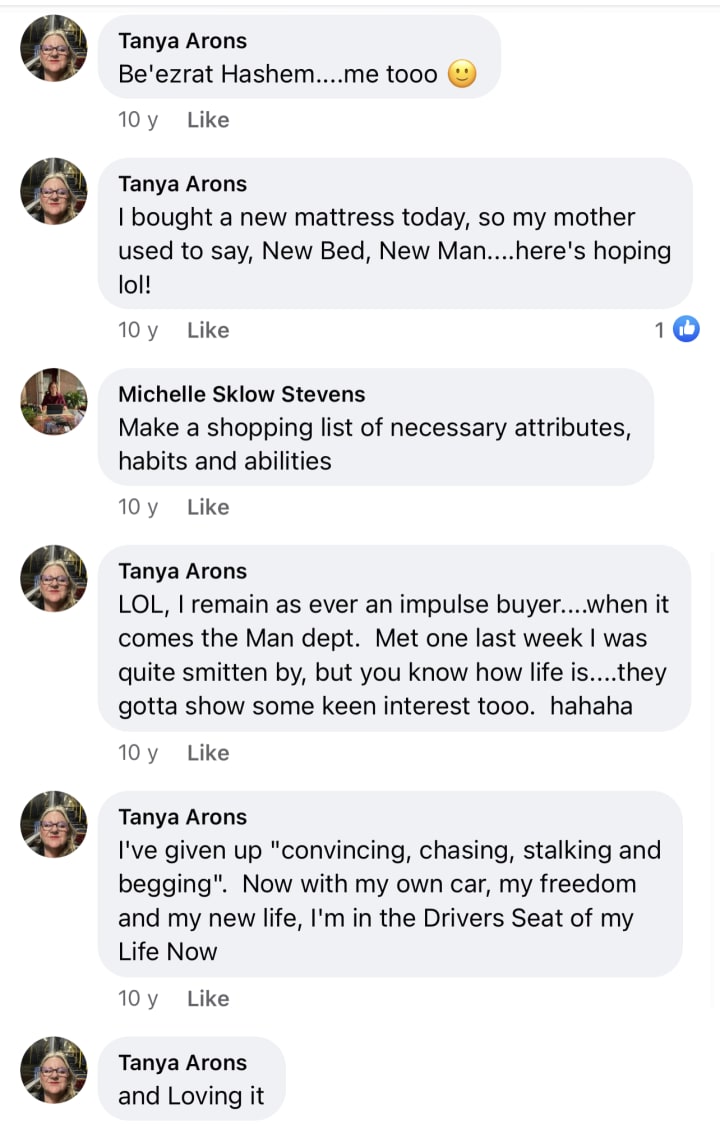Like the impulse buyer comment
This screenshot has height=1124, width=720.
[x=208, y=753]
